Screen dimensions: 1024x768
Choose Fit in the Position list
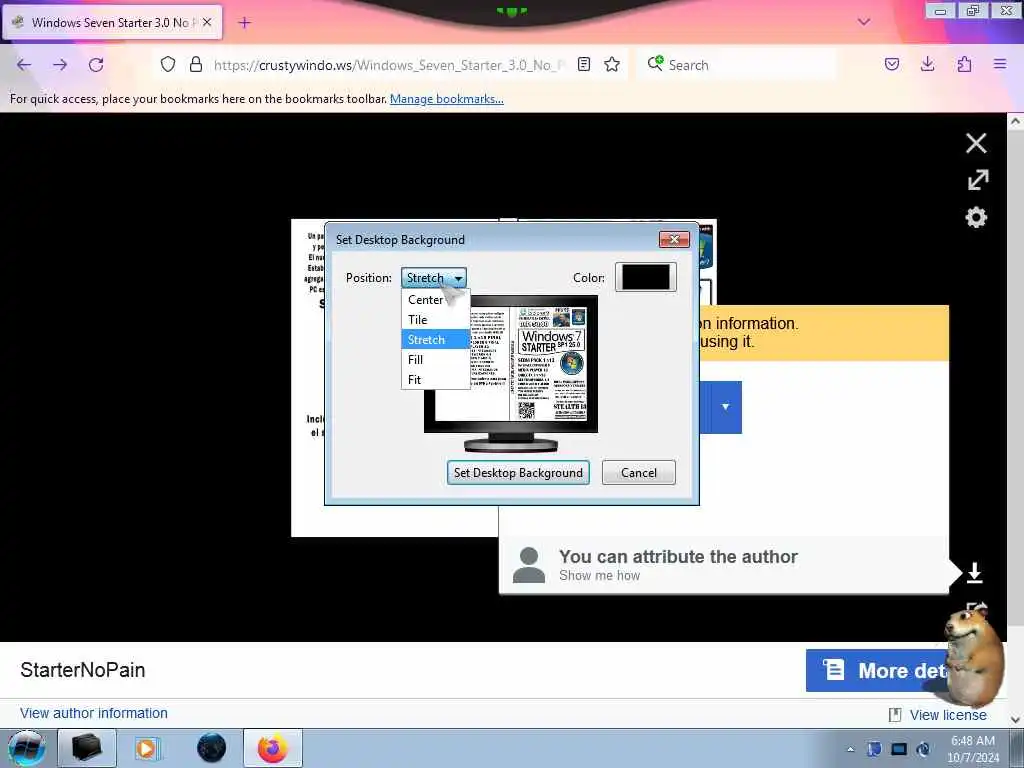pos(436,379)
